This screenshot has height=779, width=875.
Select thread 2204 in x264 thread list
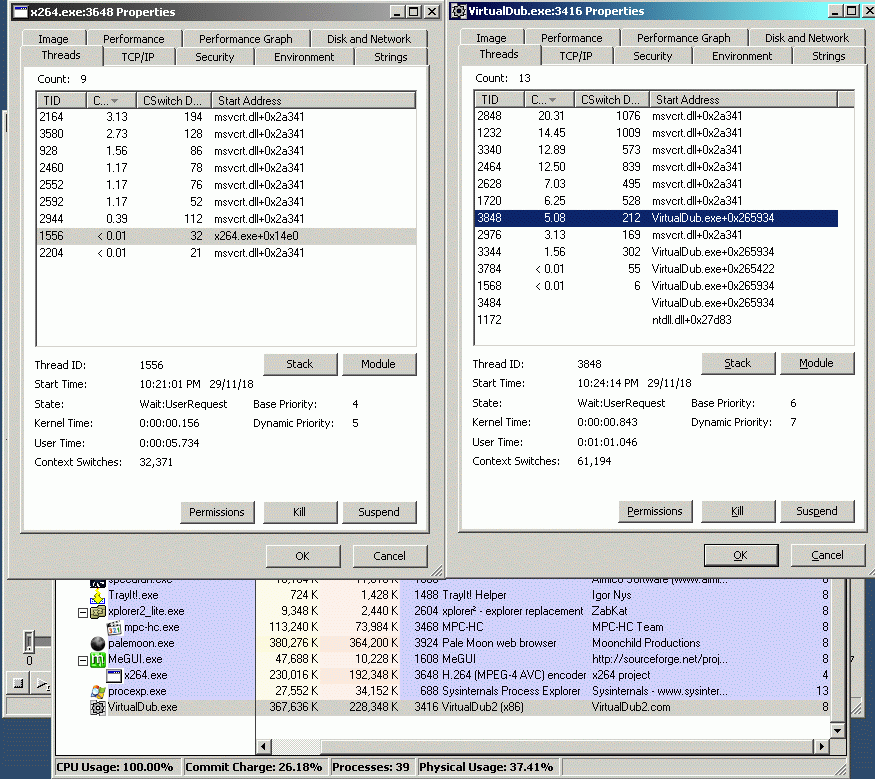tap(226, 253)
